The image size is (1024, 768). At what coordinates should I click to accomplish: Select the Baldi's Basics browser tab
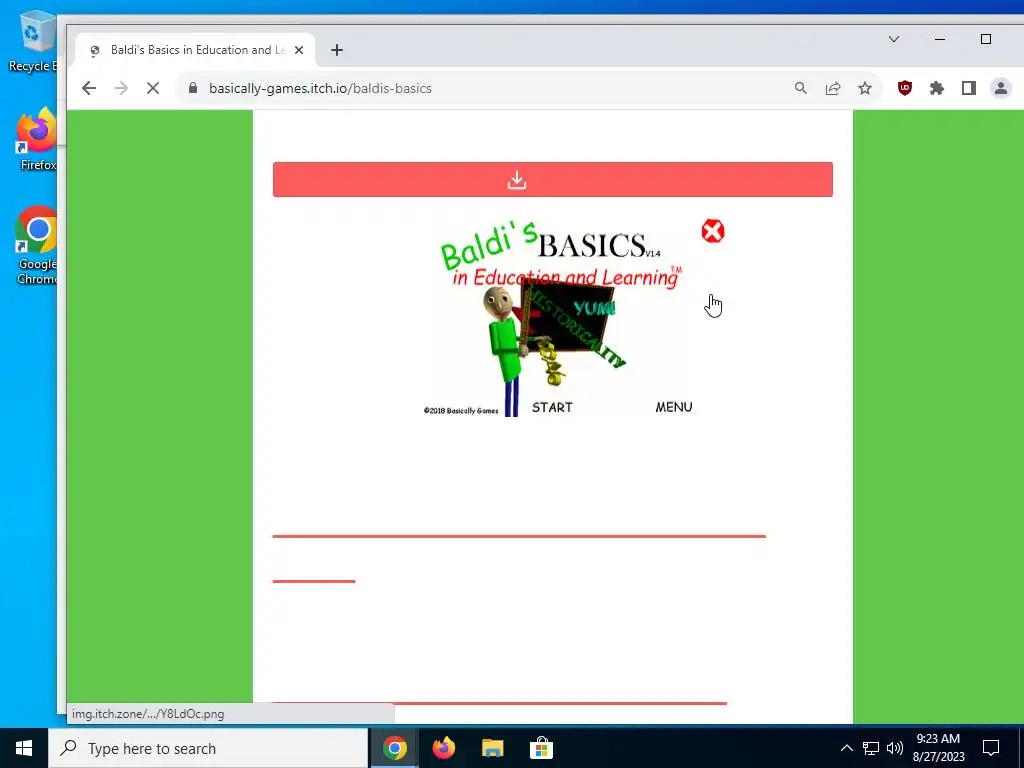195,50
